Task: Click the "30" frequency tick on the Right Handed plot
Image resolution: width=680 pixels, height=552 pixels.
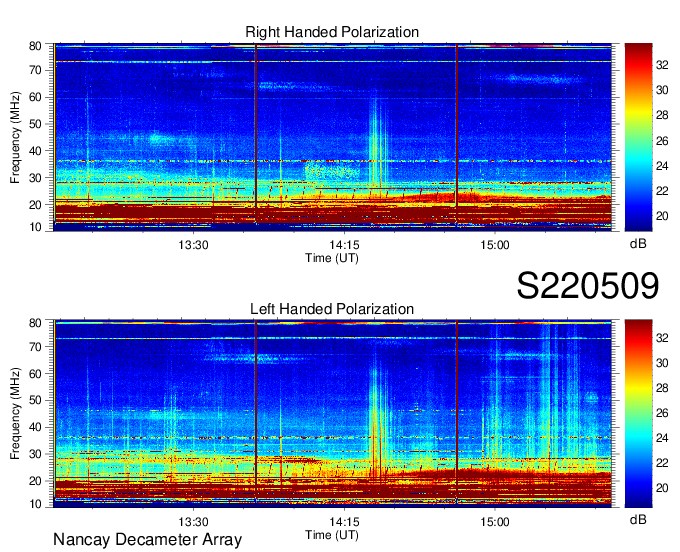Action: click(36, 178)
